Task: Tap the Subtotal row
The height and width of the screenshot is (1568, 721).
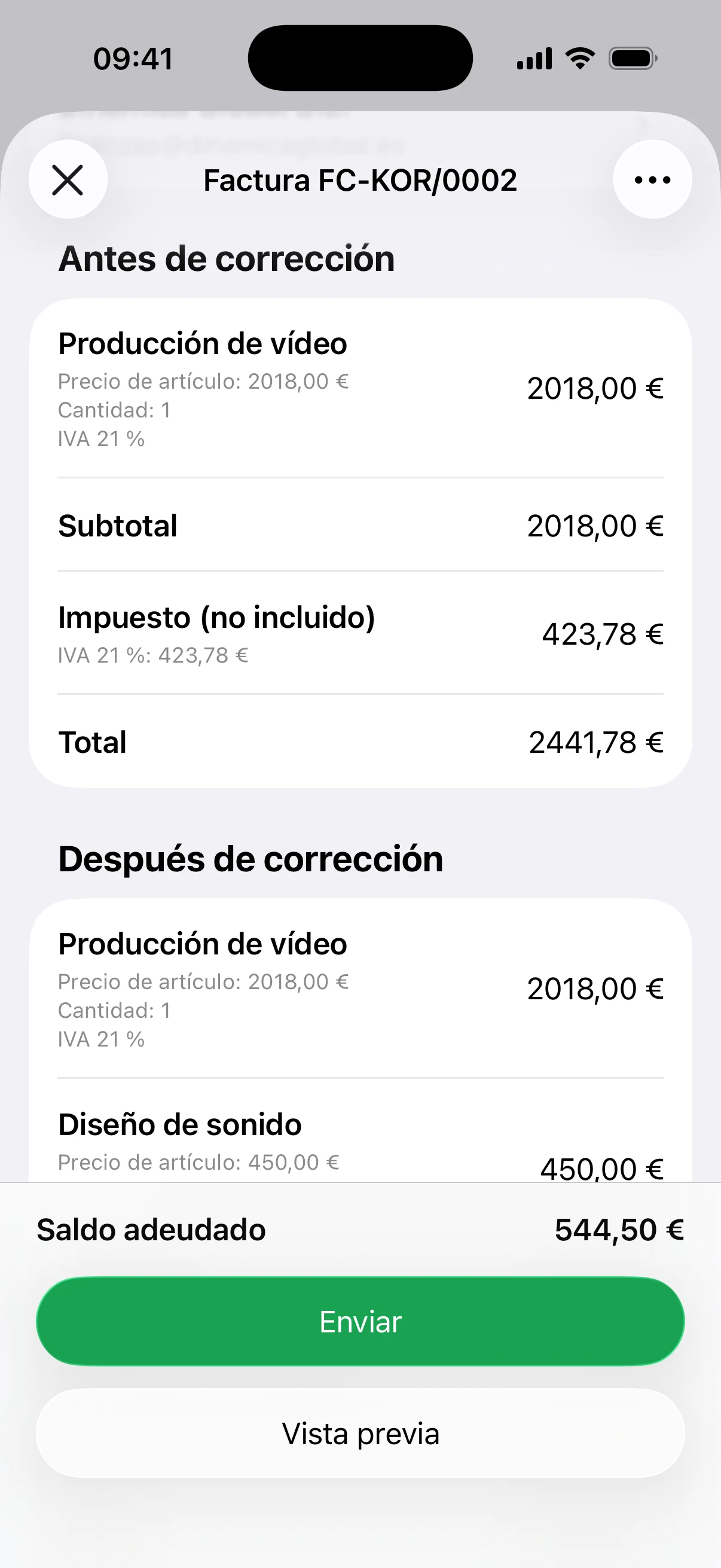Action: [x=360, y=526]
